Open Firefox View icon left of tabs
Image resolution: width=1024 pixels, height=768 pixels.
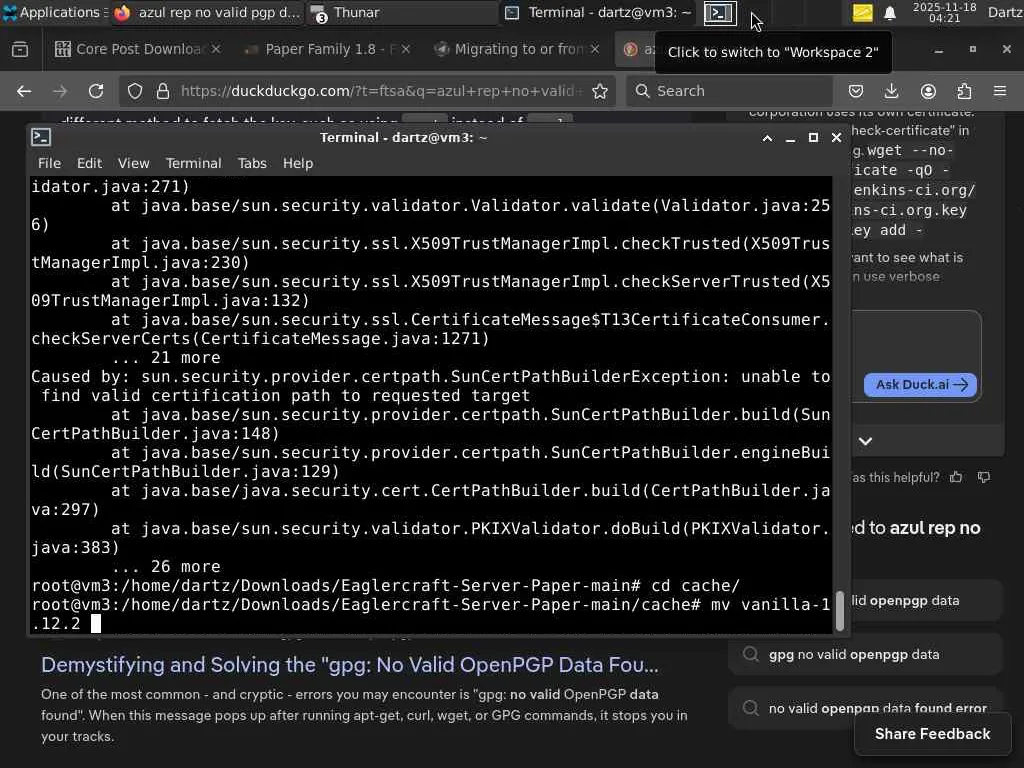tap(20, 49)
